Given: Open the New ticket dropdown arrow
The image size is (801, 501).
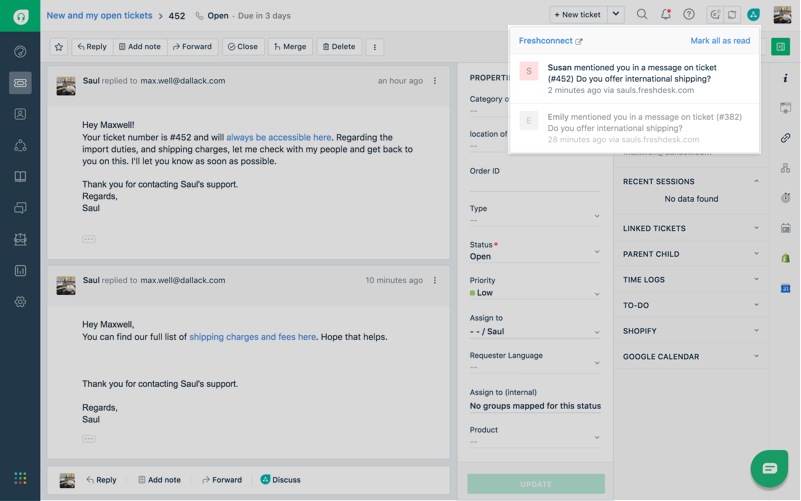Looking at the screenshot, I should (x=616, y=15).
